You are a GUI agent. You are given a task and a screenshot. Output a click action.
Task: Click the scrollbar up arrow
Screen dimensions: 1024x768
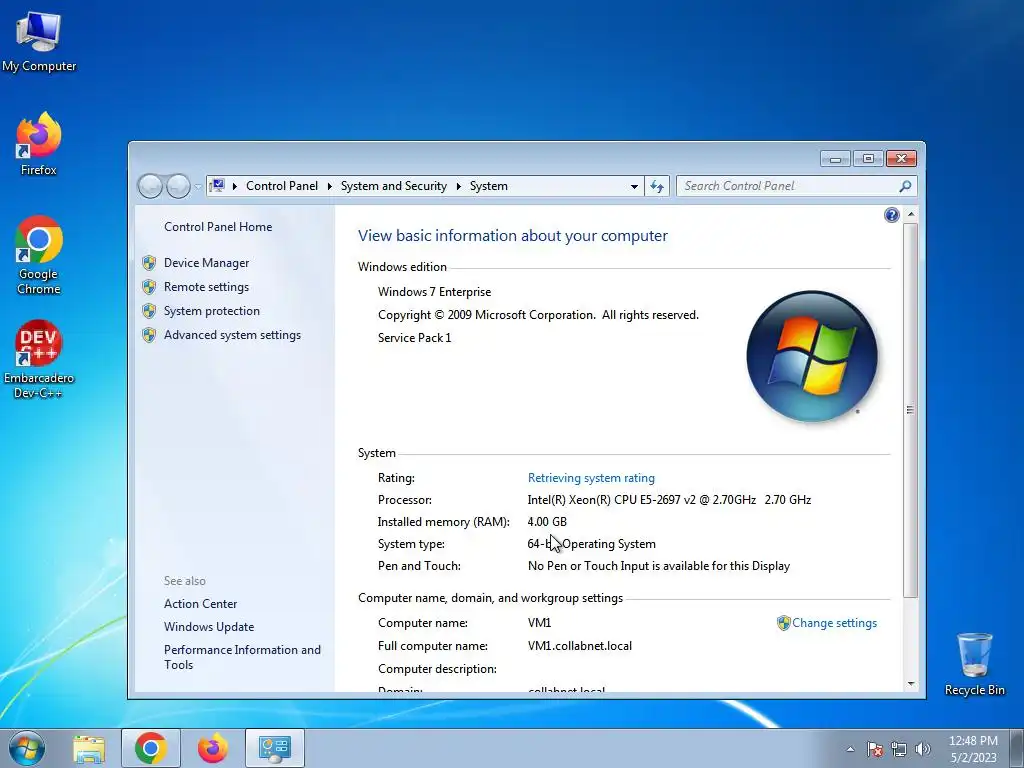(910, 214)
